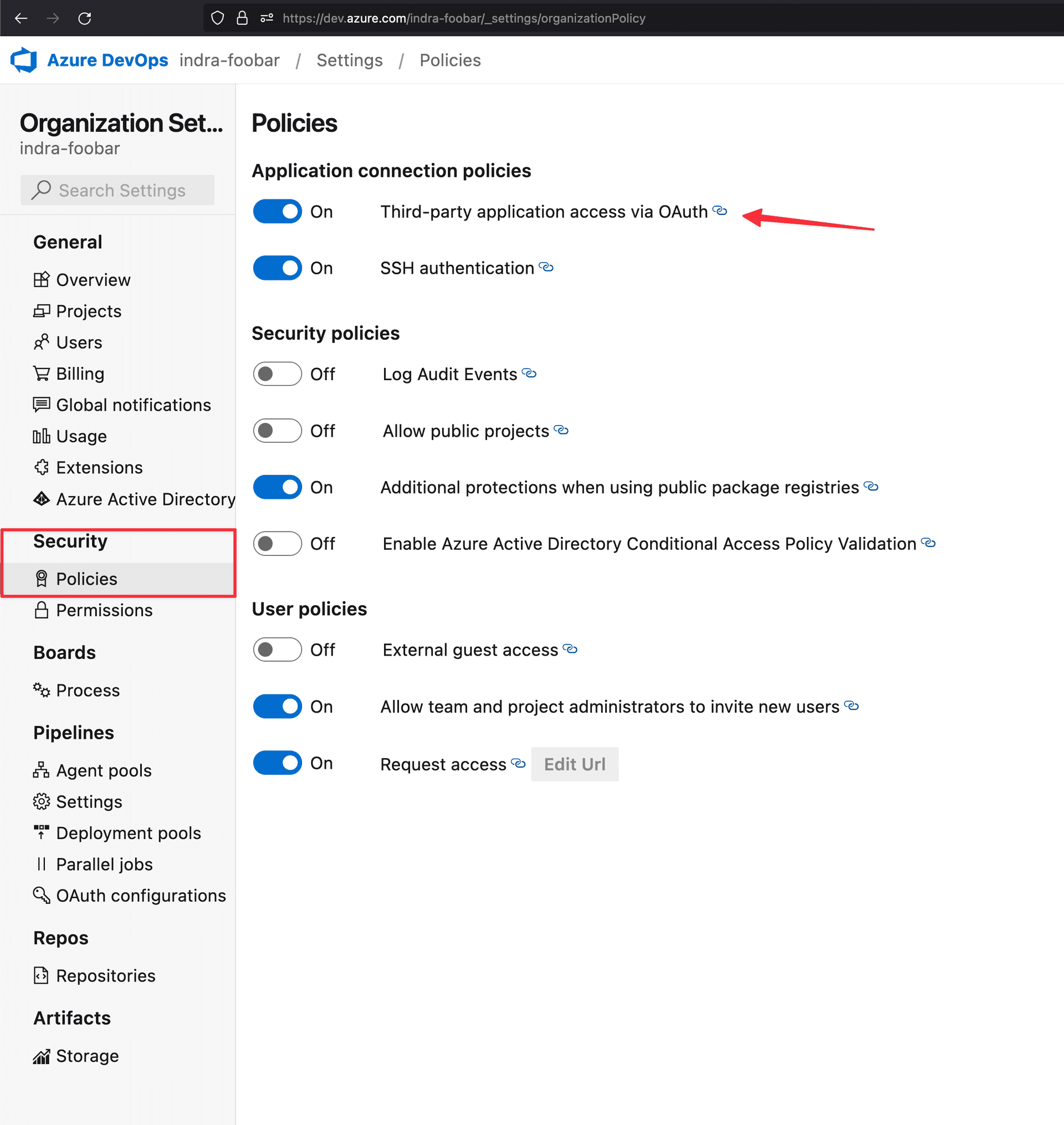The height and width of the screenshot is (1125, 1064).
Task: Click the Edit Url button
Action: point(575,764)
